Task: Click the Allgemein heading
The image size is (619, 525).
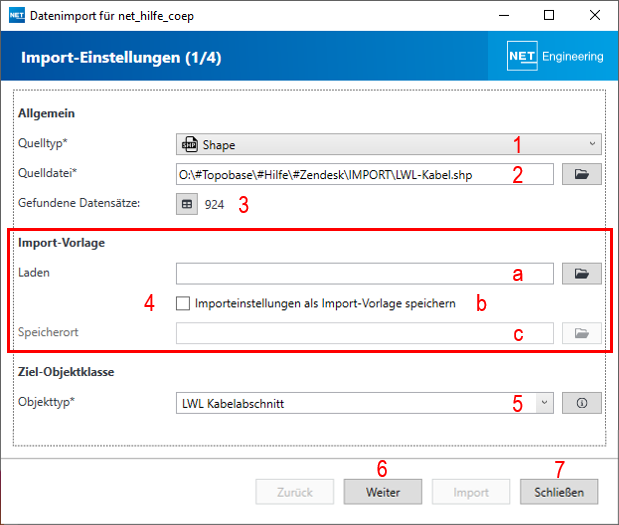Action: click(46, 113)
